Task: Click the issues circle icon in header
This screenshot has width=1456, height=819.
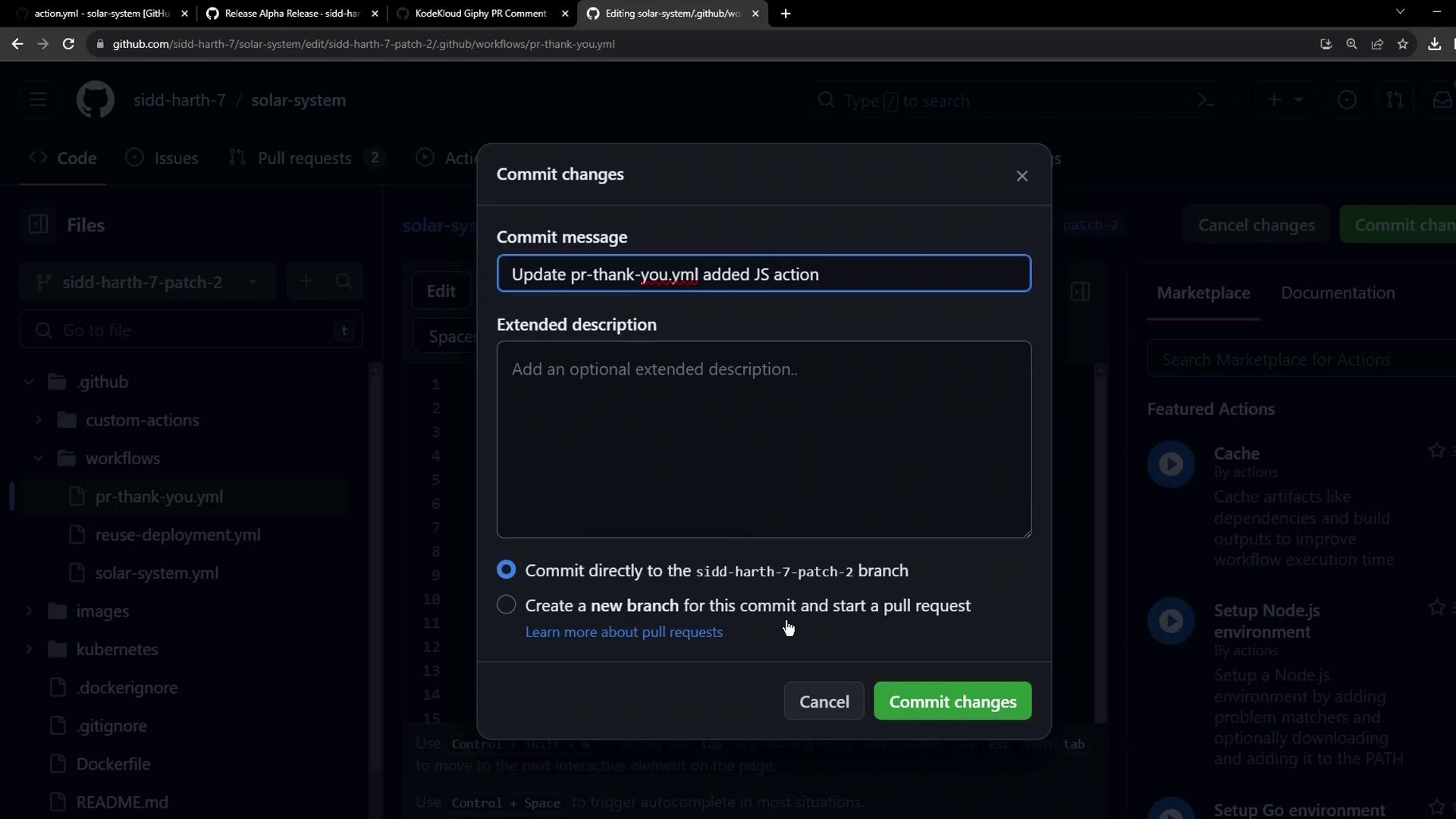Action: coord(1347,100)
